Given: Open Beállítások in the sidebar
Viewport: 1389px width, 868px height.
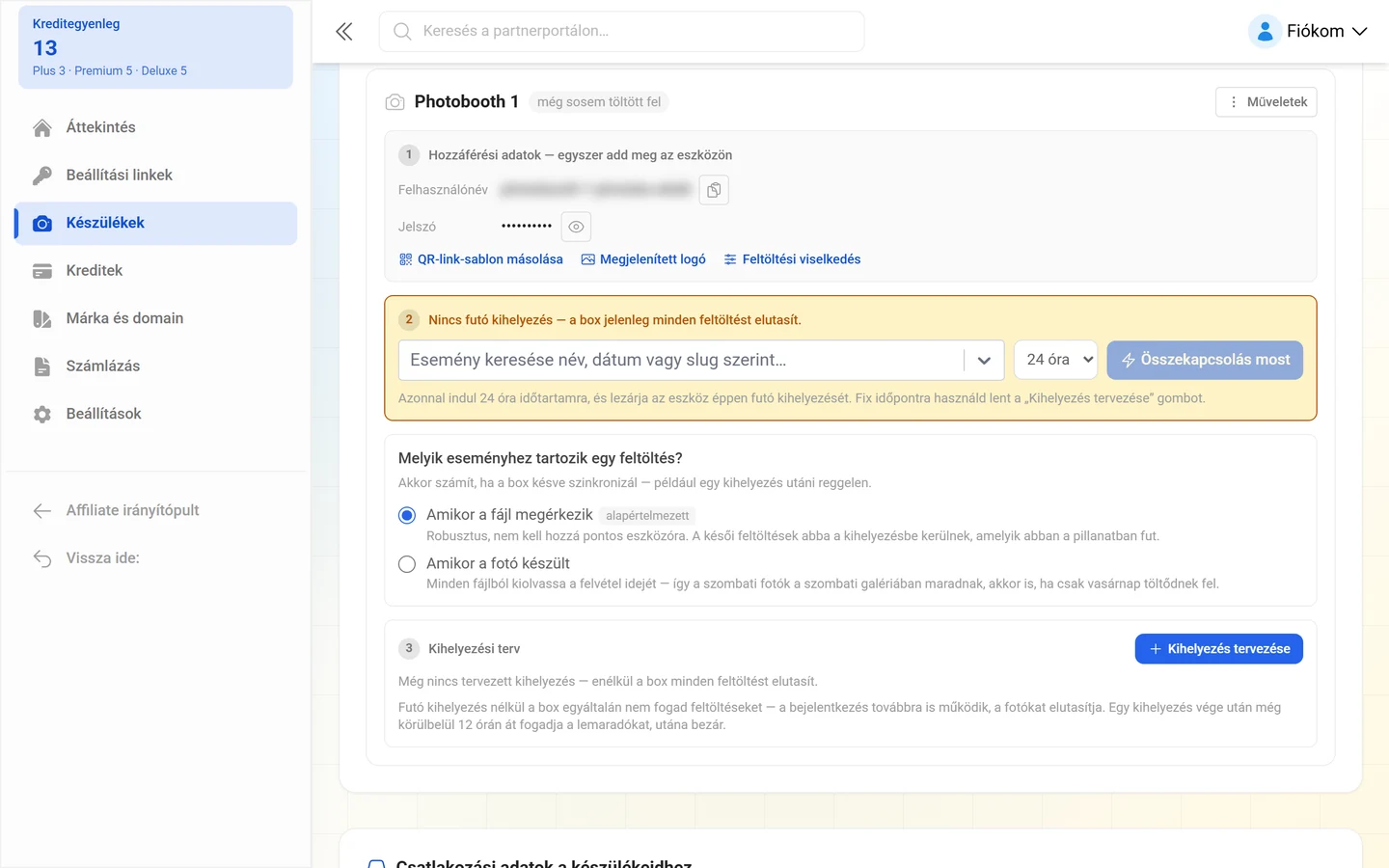Looking at the screenshot, I should click(155, 415).
